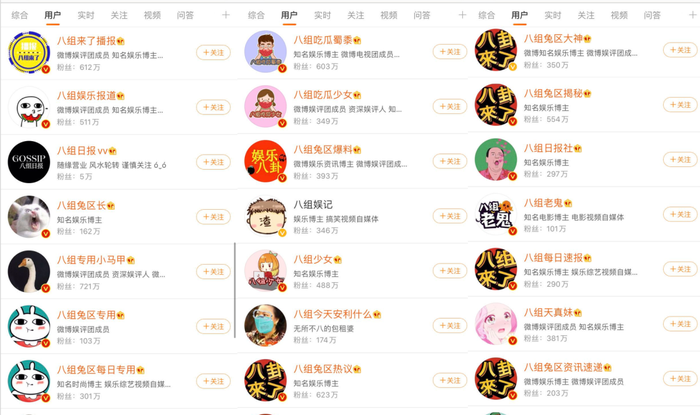Click the 娱乐八卦 red avatar icon
Screen dimensions: 700x415
(x=266, y=161)
